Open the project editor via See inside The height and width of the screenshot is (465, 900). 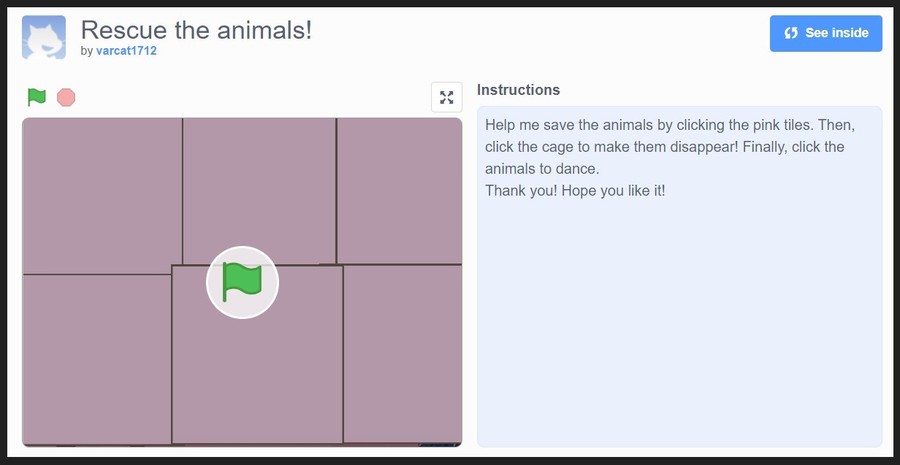click(826, 33)
